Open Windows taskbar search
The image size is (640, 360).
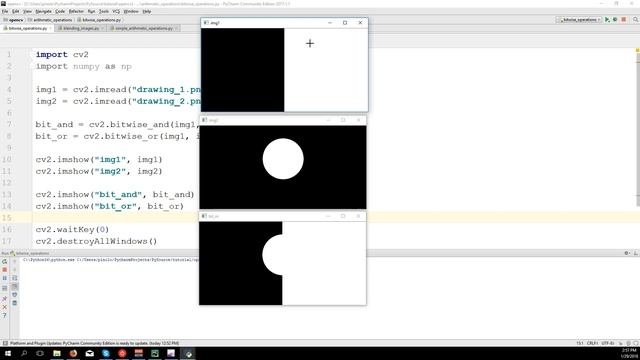(24, 353)
